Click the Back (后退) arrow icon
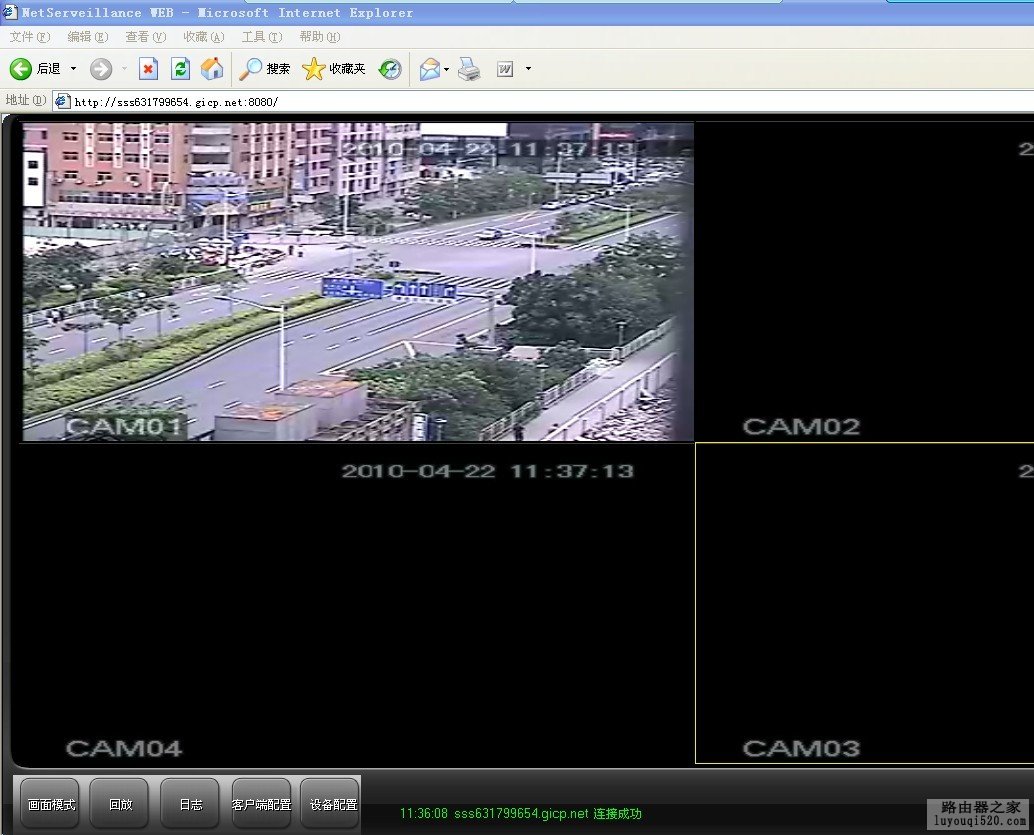This screenshot has width=1034, height=835. [x=21, y=69]
